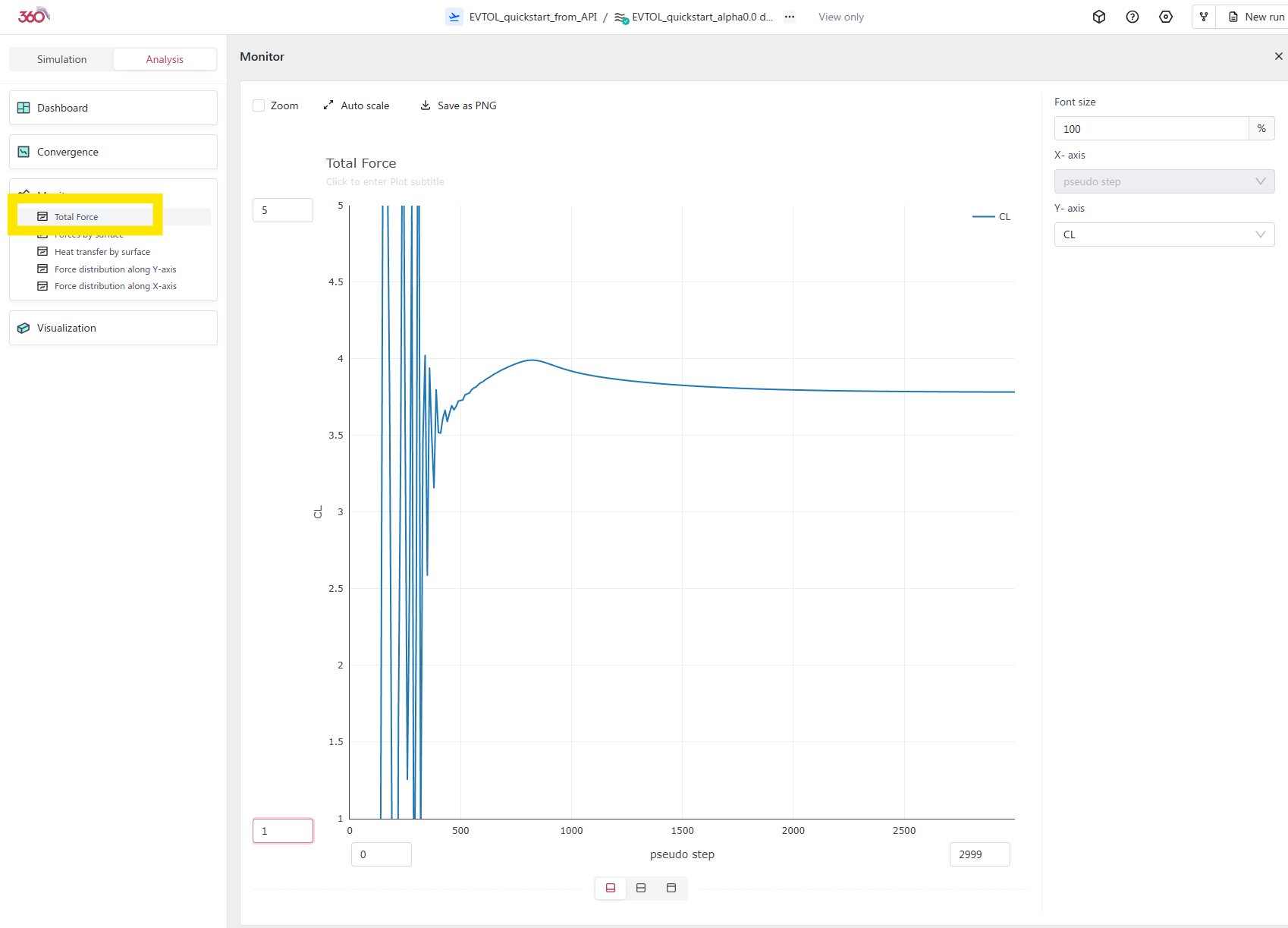Open Heat transfer by surface monitor

point(102,252)
